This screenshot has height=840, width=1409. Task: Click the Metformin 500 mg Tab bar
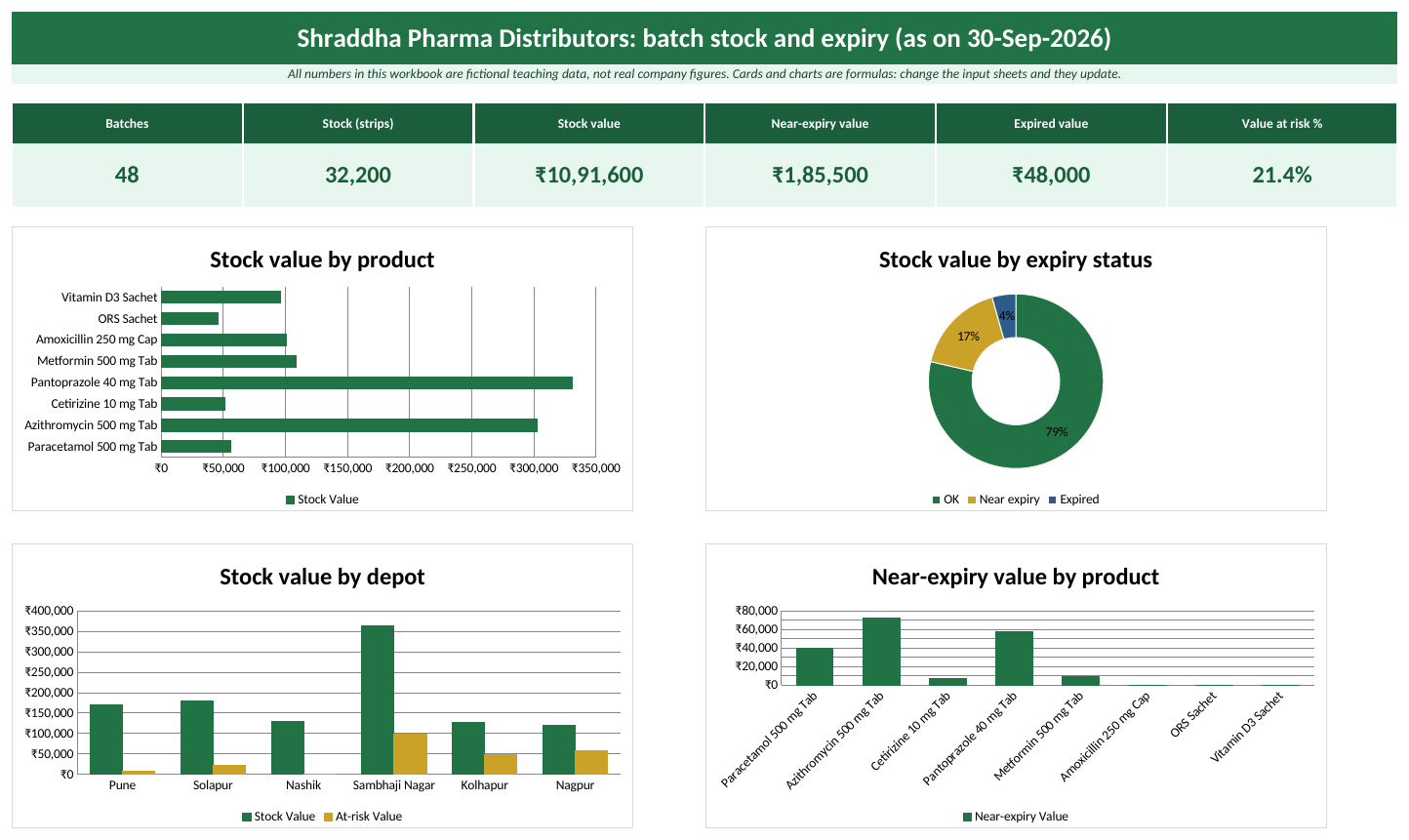(229, 361)
